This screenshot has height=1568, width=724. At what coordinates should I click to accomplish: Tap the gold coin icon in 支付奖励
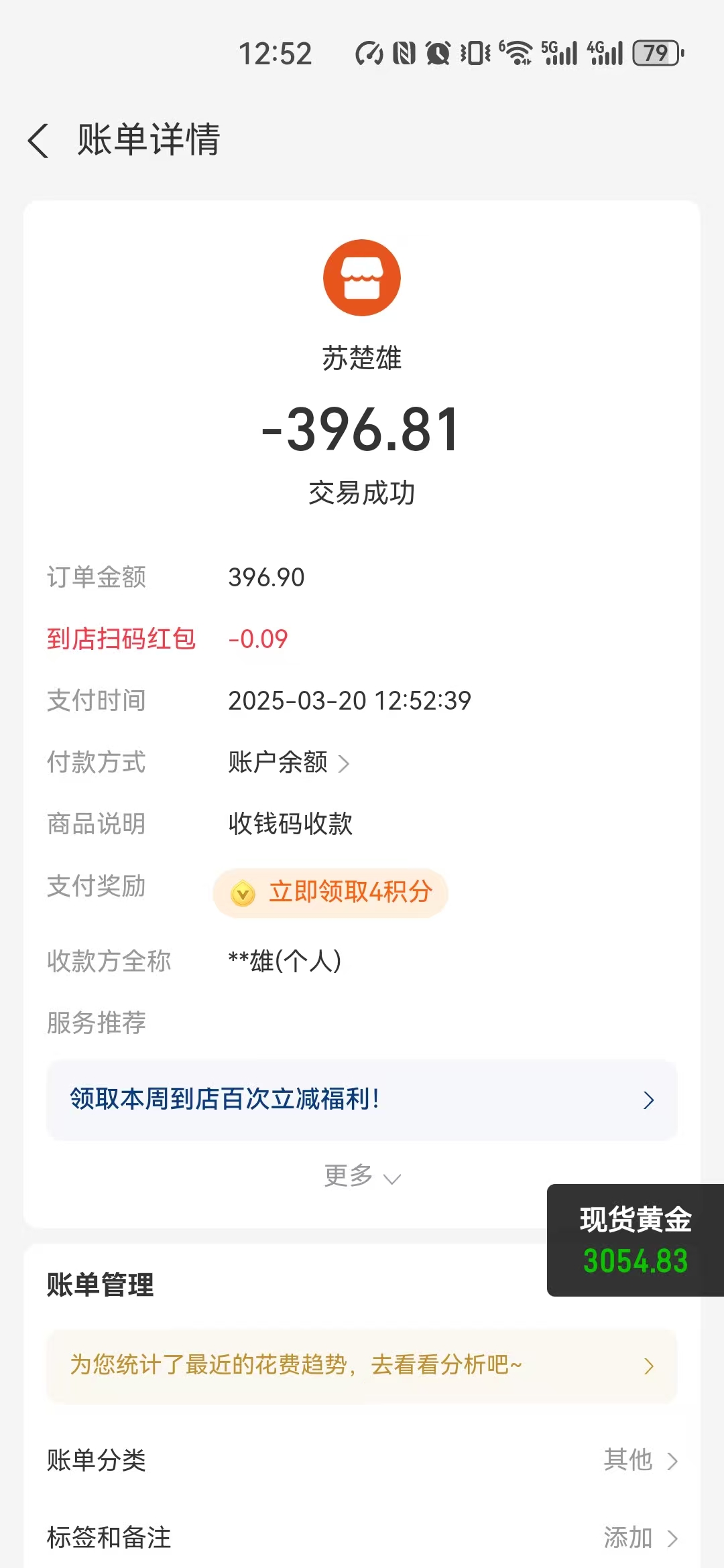click(243, 893)
